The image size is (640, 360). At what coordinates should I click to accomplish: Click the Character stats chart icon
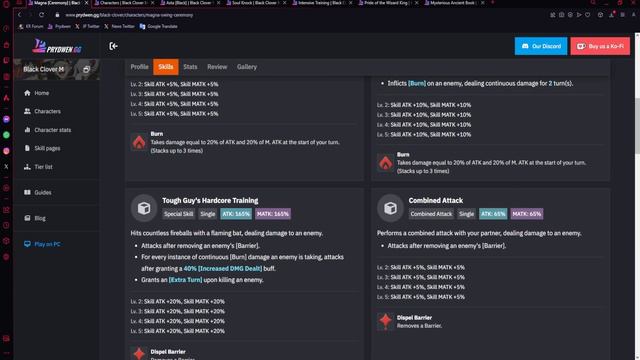(27, 130)
